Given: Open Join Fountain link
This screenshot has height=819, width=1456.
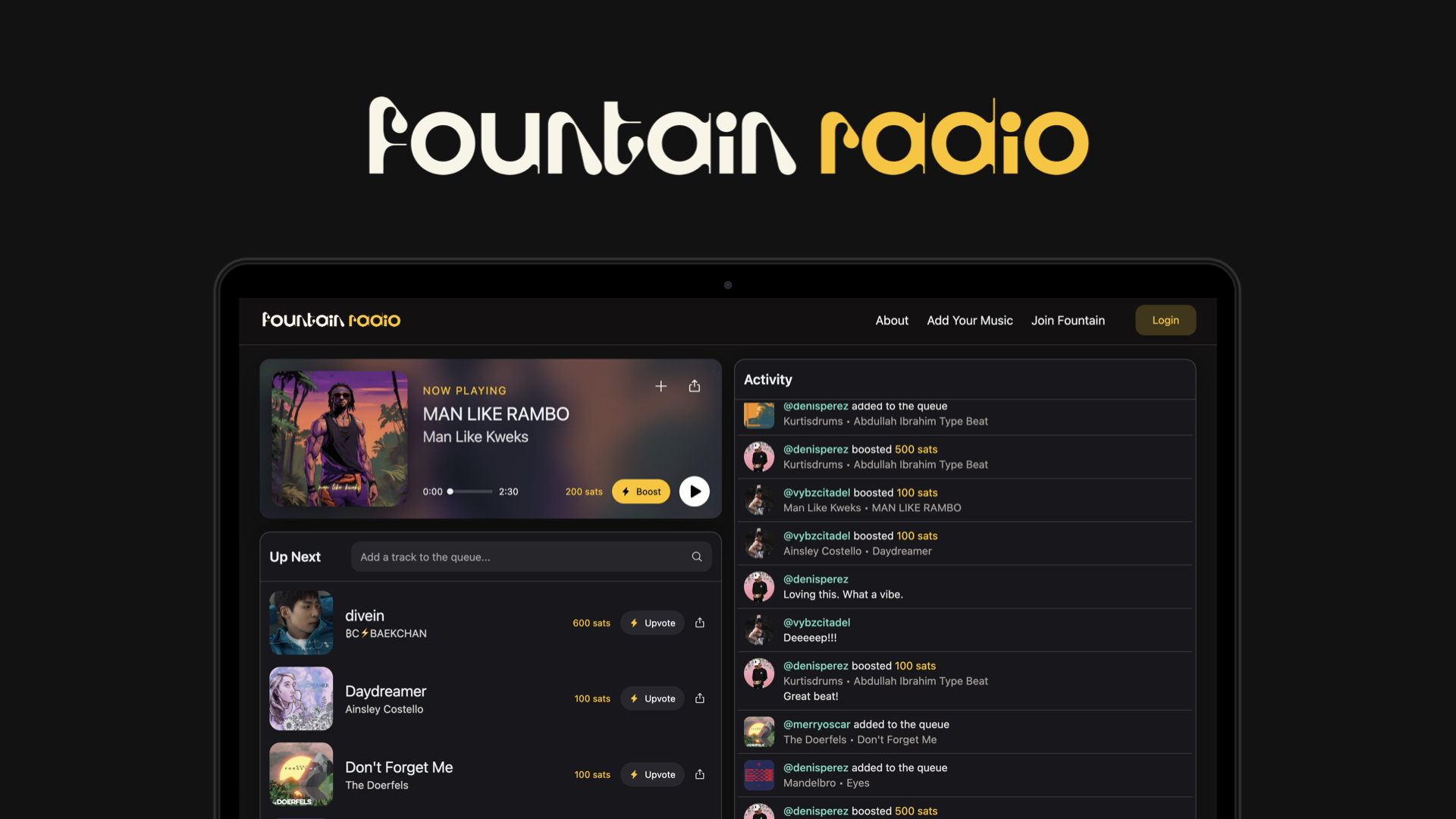Looking at the screenshot, I should (1068, 320).
